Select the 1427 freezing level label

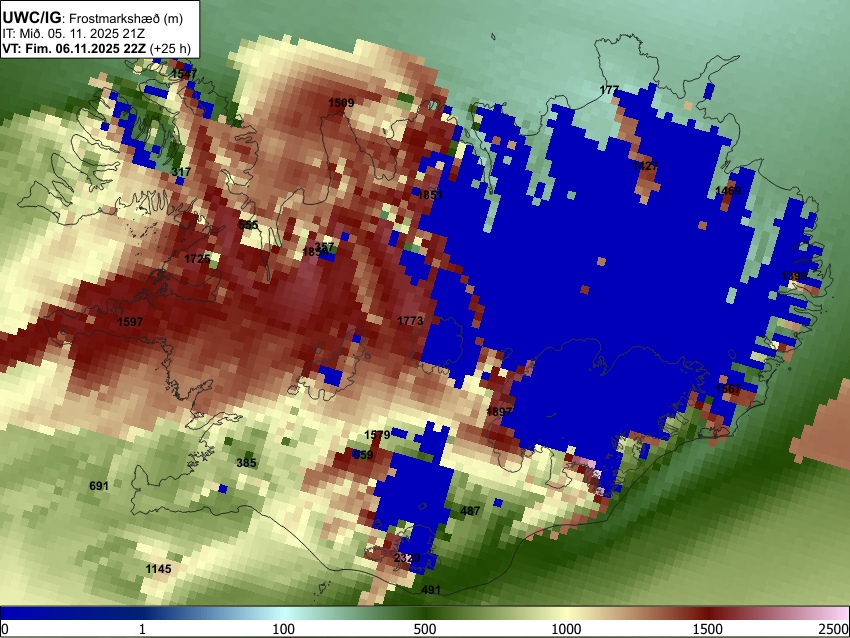[645, 165]
